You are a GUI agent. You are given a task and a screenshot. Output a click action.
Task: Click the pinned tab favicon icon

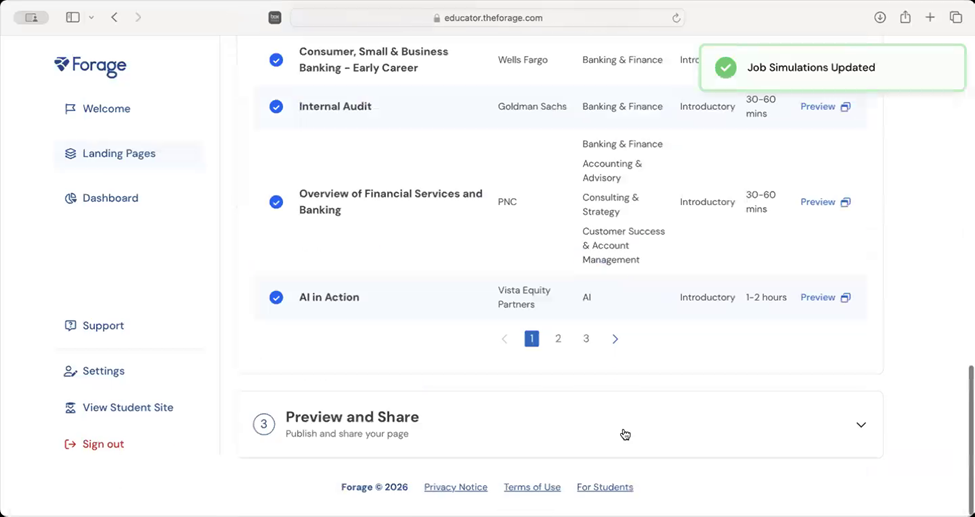[275, 17]
